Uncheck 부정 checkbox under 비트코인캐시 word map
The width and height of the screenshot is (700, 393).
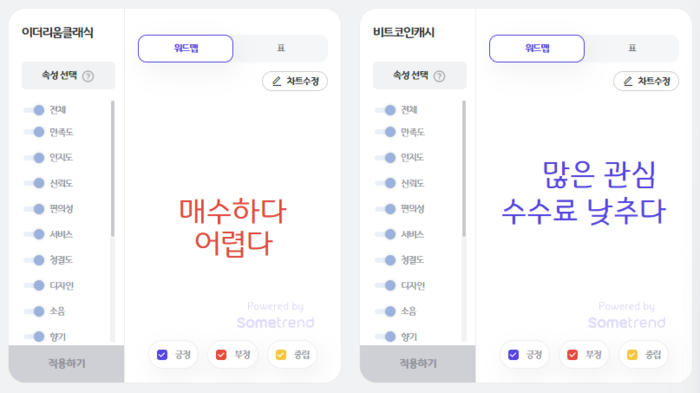(x=572, y=355)
